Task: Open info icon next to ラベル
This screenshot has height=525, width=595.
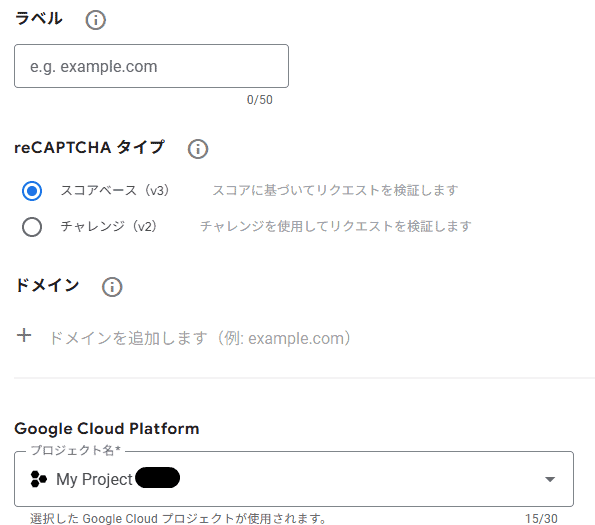Action: (x=95, y=20)
